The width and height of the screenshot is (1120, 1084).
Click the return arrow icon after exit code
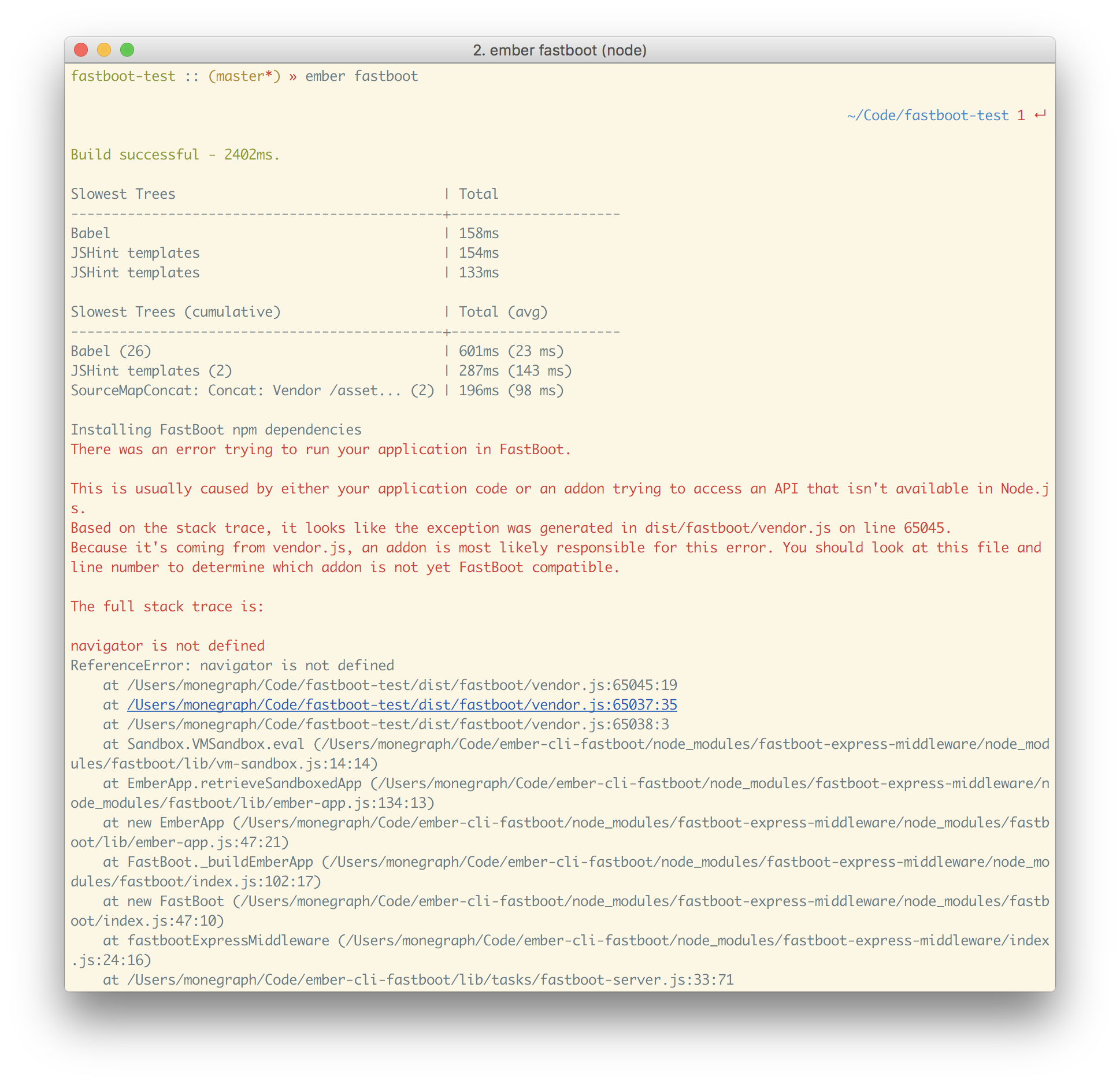click(1041, 115)
